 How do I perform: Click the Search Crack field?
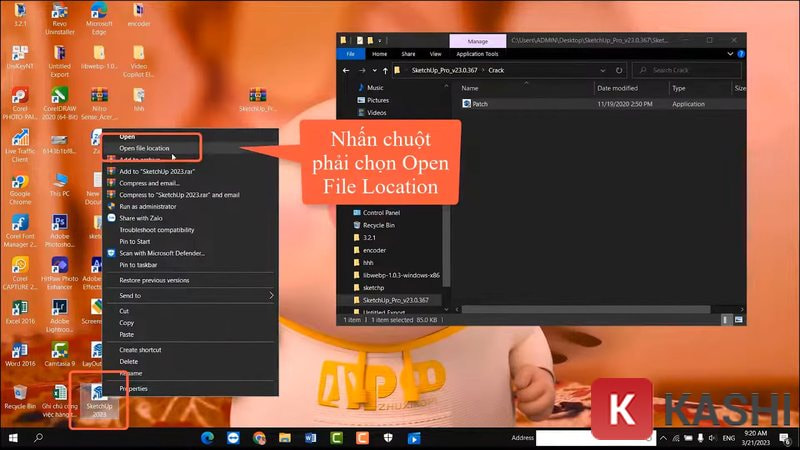pos(686,70)
